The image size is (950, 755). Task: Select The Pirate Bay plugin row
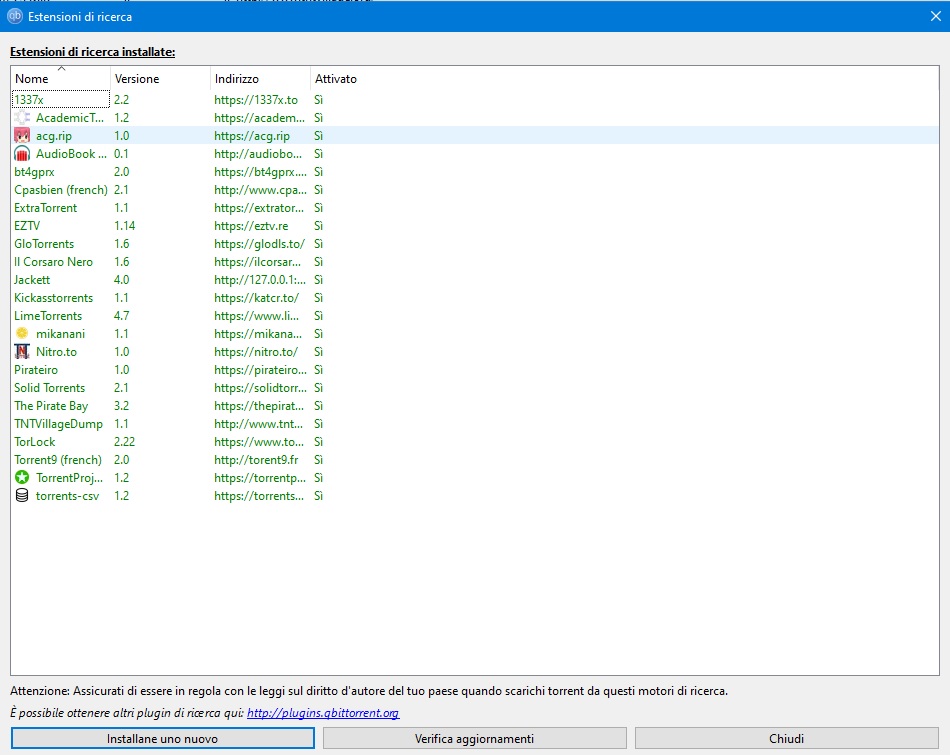474,406
